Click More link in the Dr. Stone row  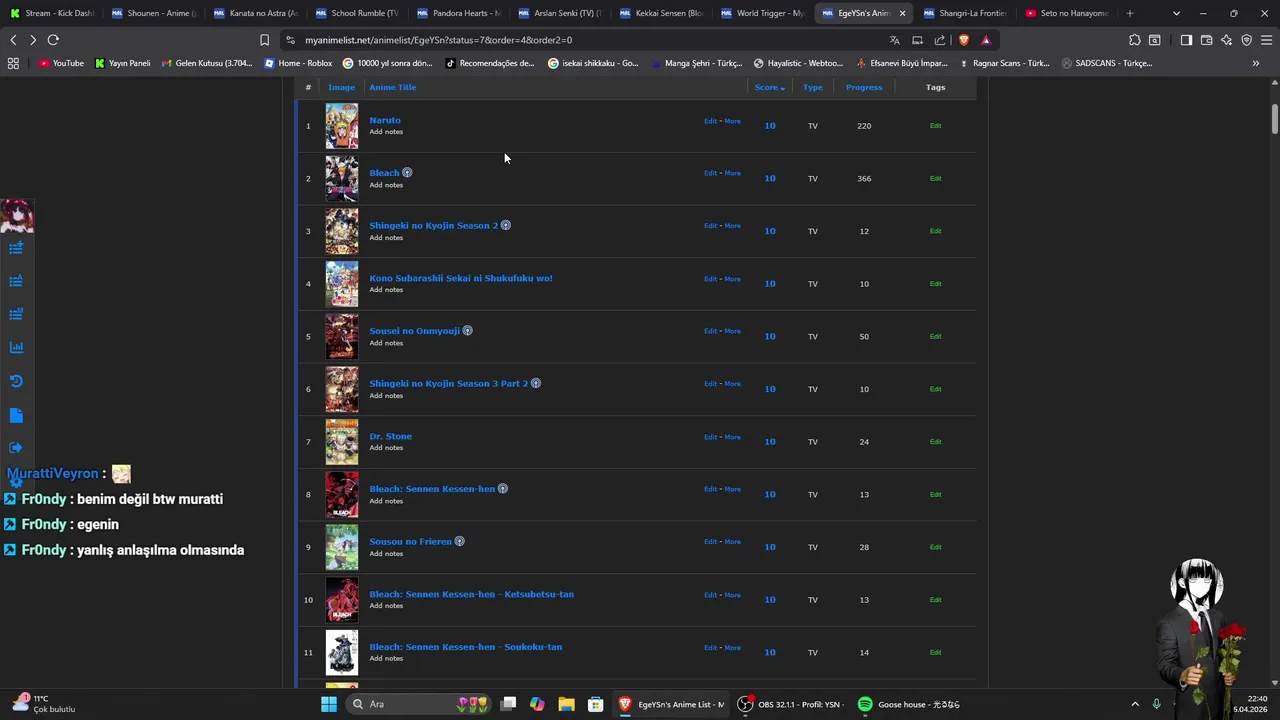pyautogui.click(x=733, y=437)
